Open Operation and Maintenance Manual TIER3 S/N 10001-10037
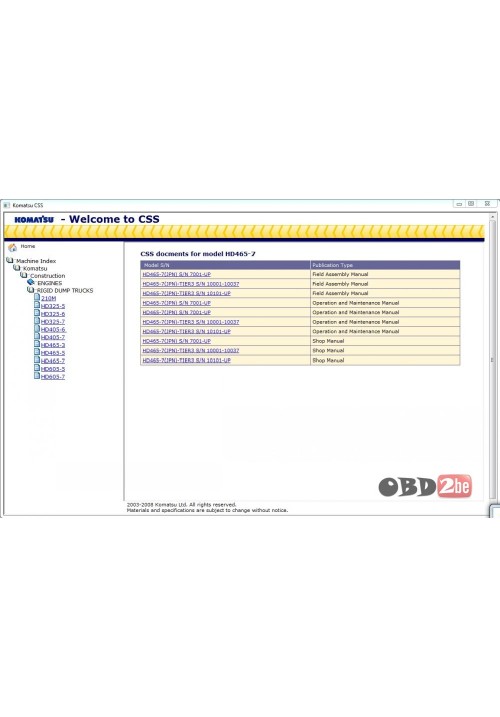500x717 pixels. coord(191,322)
